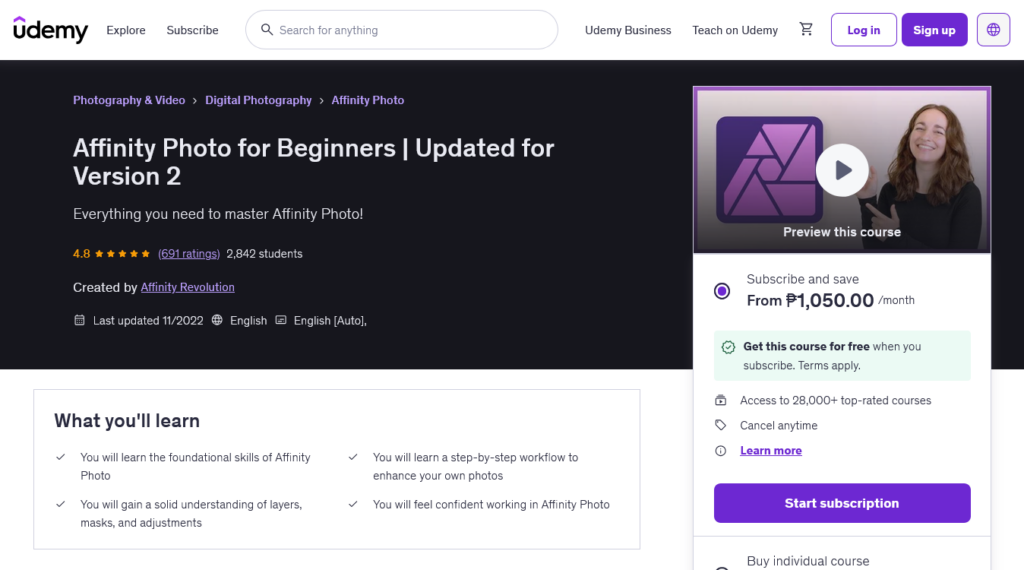
Task: Open language selector globe button
Action: [x=993, y=30]
